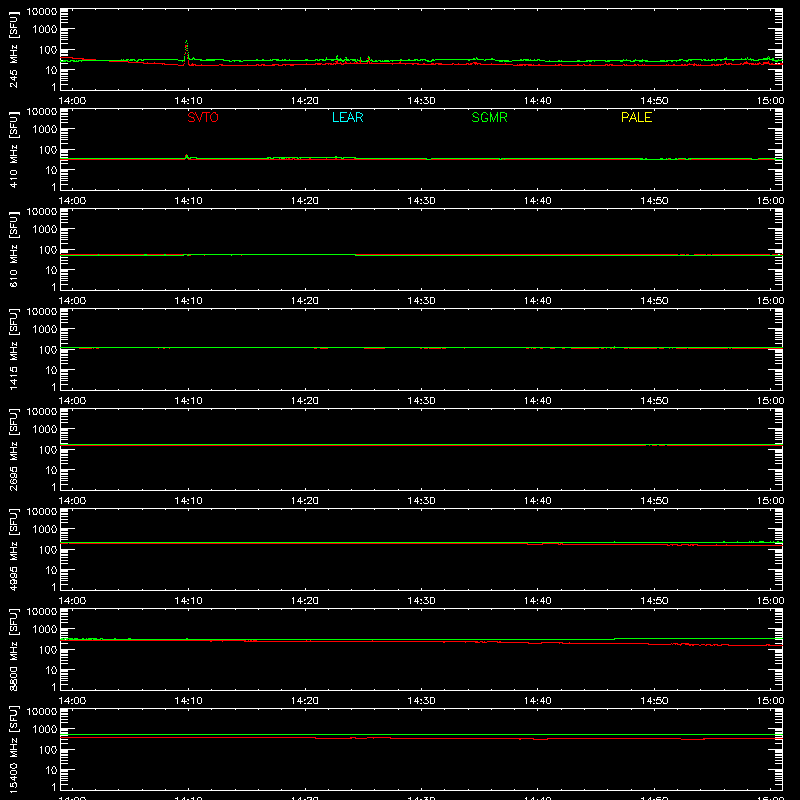Click 15:00 tick label under 245 MHz panel

tap(770, 101)
